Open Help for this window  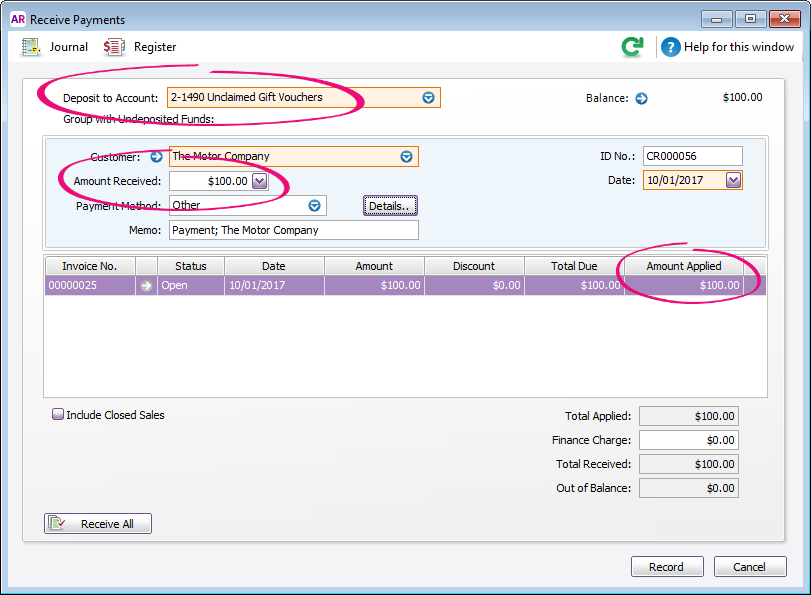point(670,47)
